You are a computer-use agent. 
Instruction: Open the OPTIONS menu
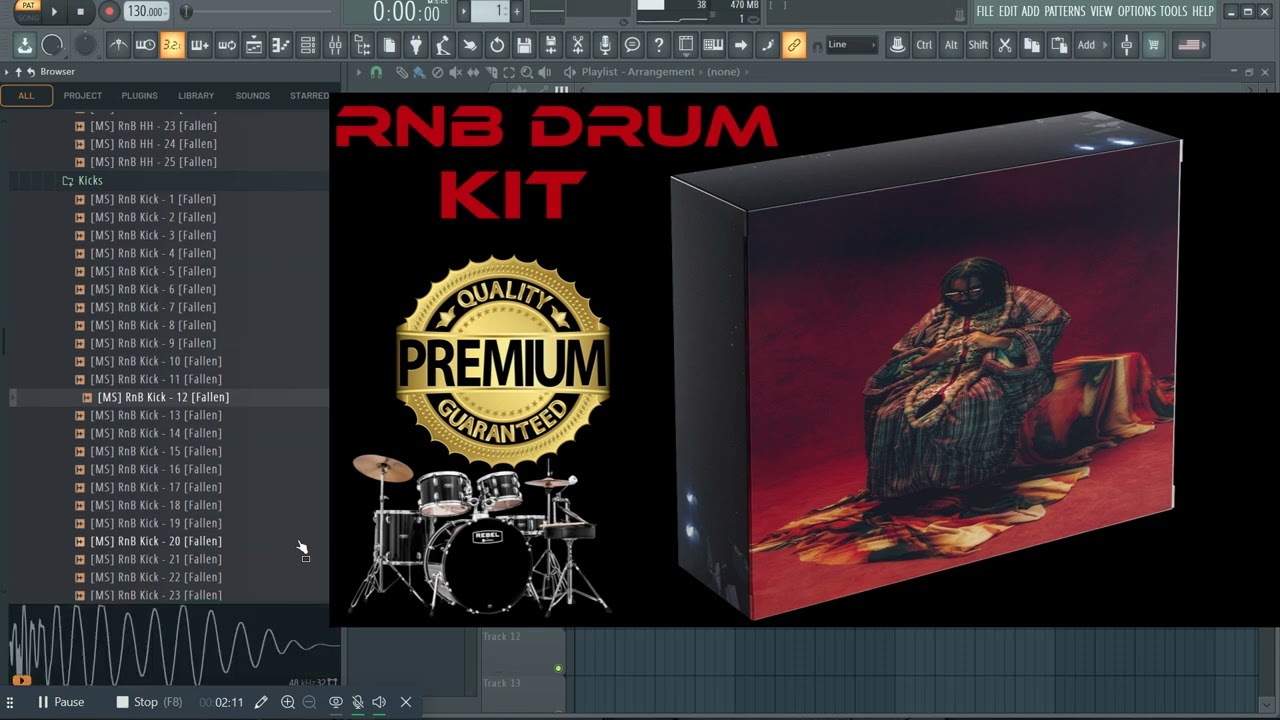pos(1136,11)
